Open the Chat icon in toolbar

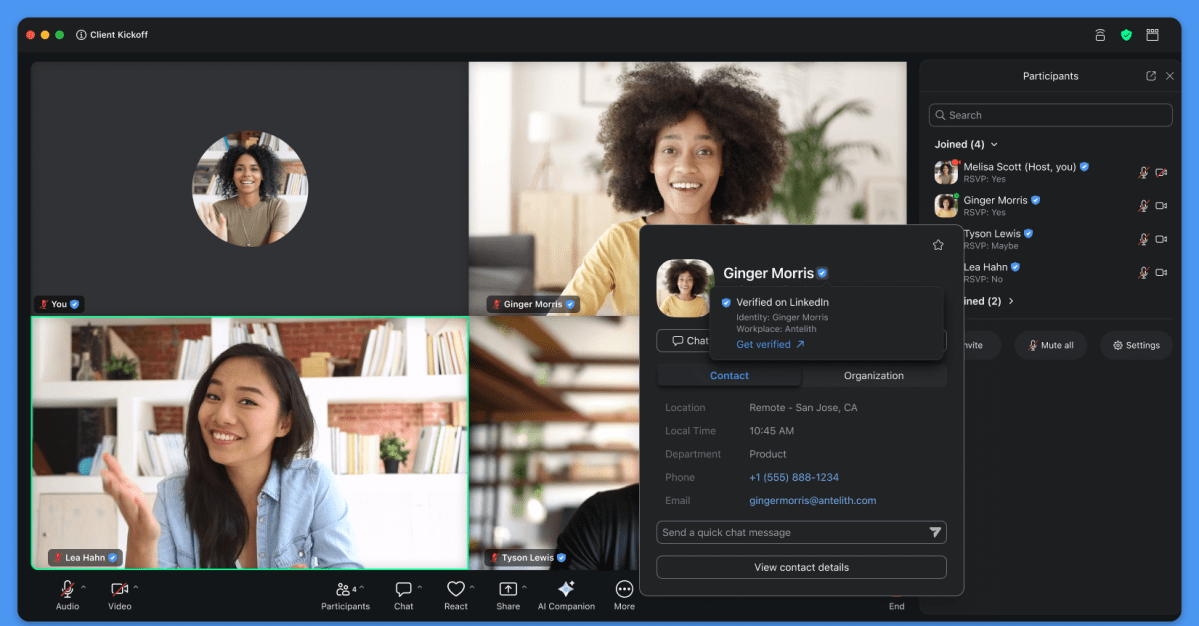pos(403,590)
